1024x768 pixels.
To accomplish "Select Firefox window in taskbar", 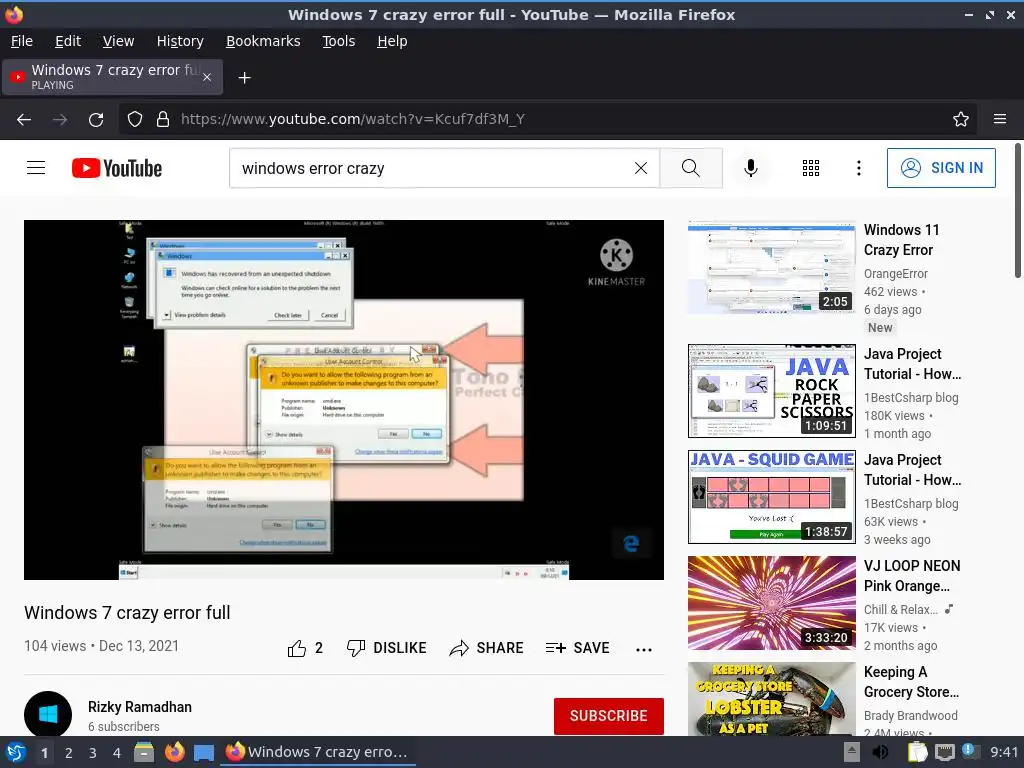I will 317,752.
